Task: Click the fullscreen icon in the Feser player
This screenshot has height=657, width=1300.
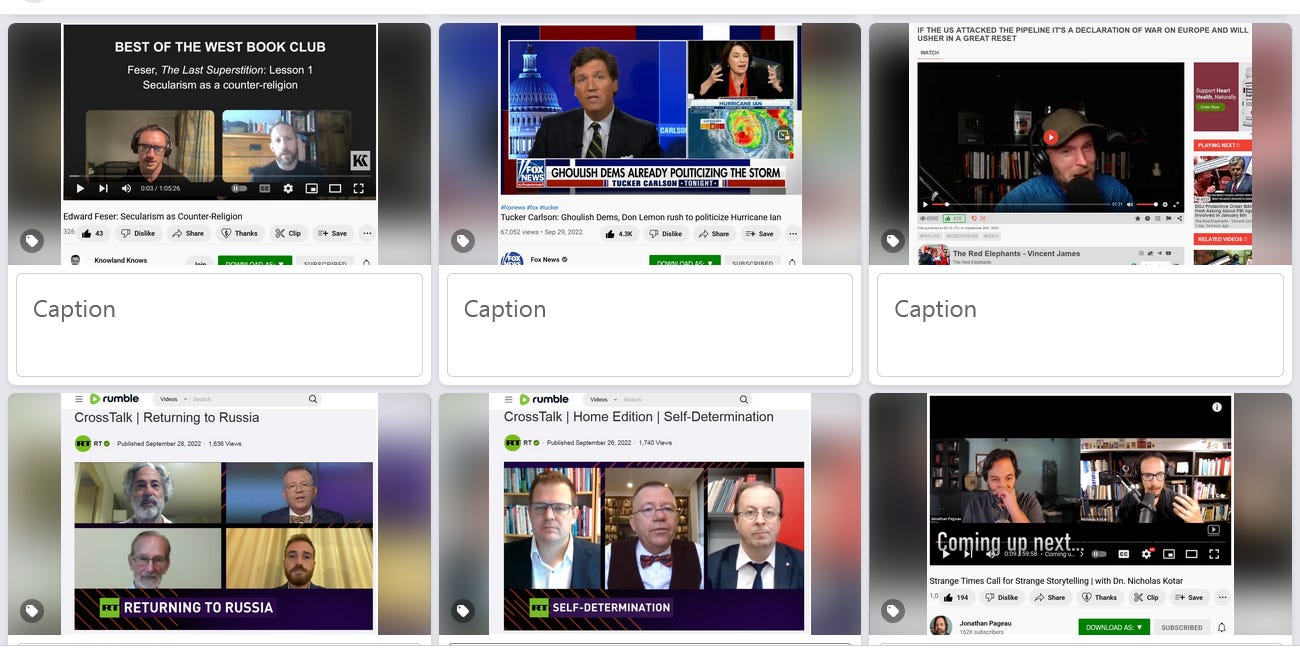Action: pyautogui.click(x=358, y=188)
